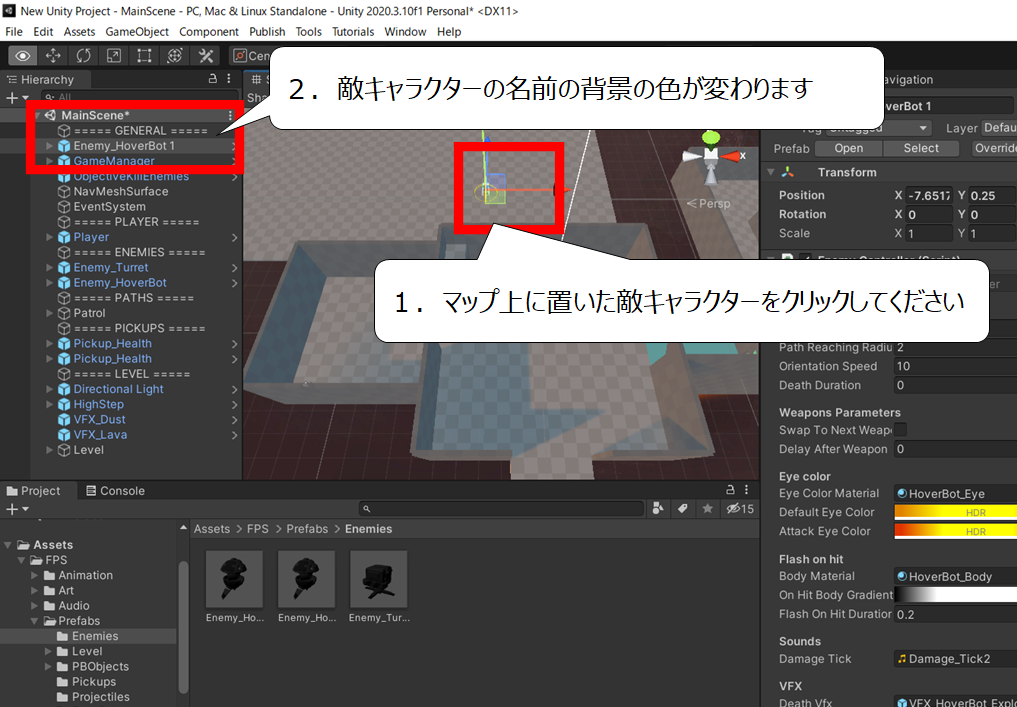Select the View (eye) tool in toolbar

click(x=23, y=56)
